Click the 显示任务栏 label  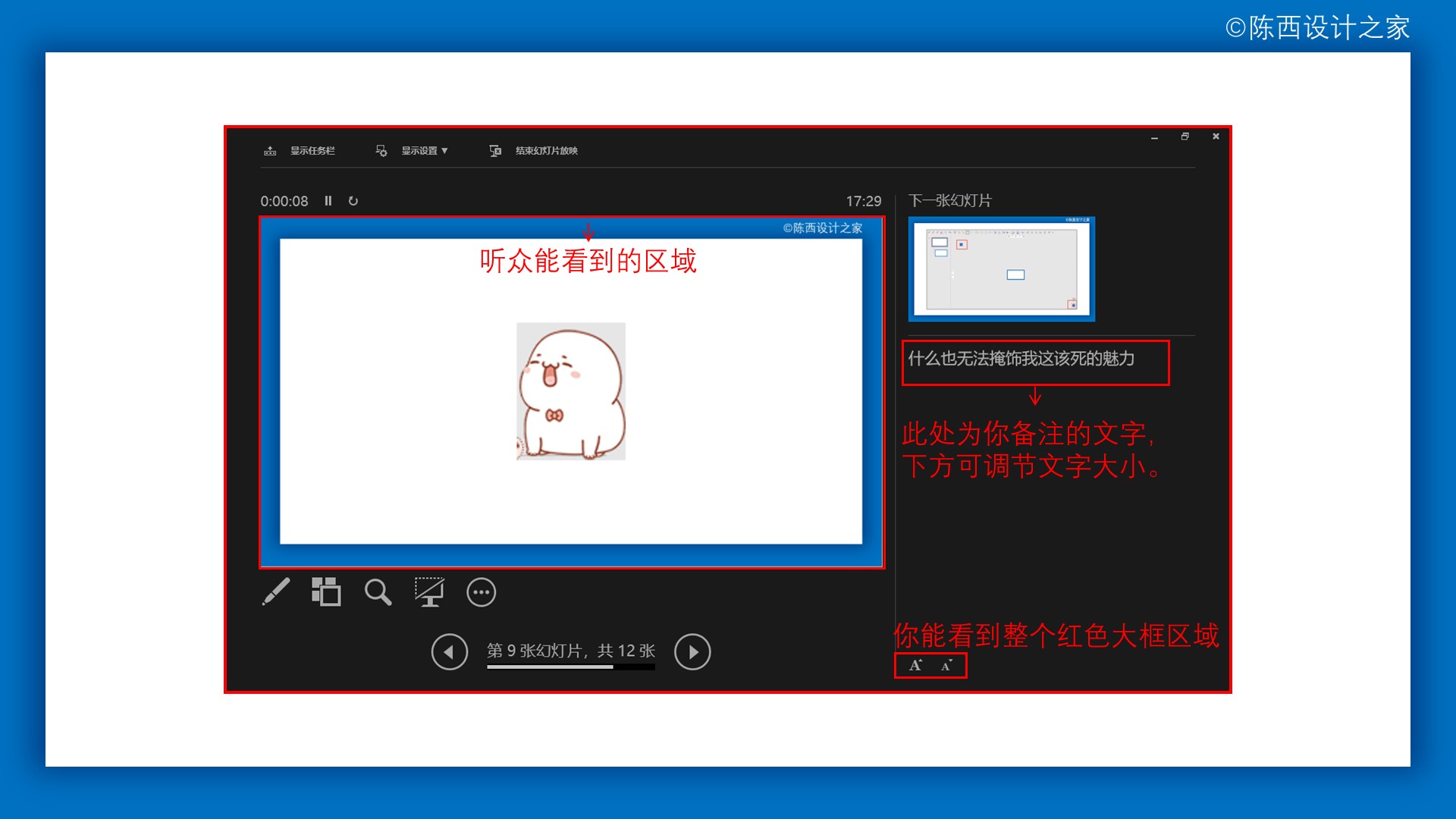312,151
